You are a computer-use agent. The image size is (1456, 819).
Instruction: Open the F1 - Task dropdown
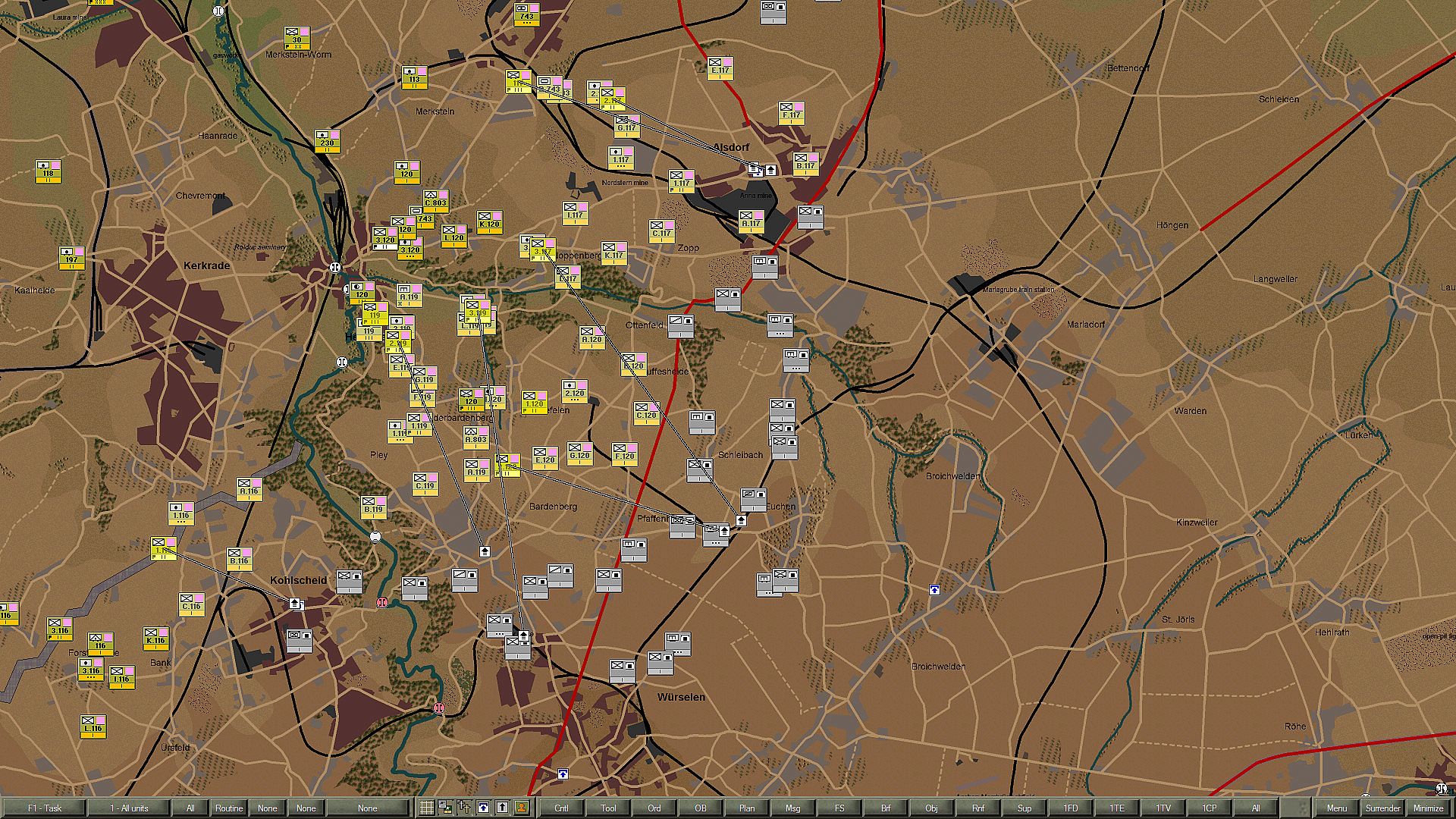[45, 808]
